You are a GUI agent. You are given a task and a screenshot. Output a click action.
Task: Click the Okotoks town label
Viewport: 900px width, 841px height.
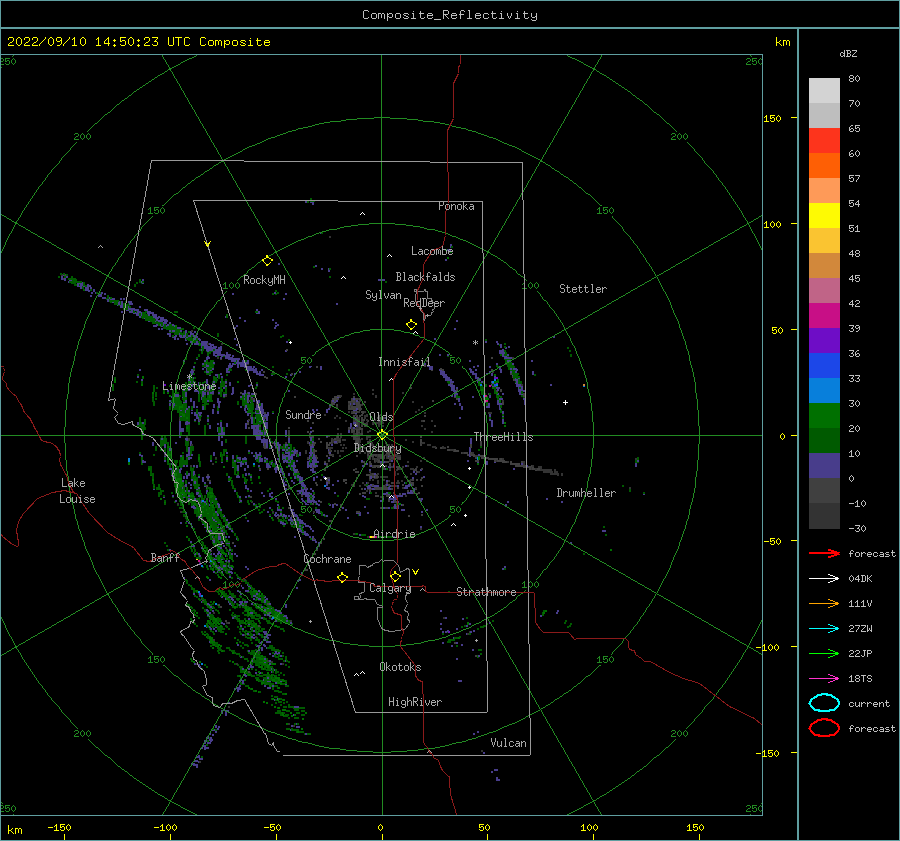[401, 667]
